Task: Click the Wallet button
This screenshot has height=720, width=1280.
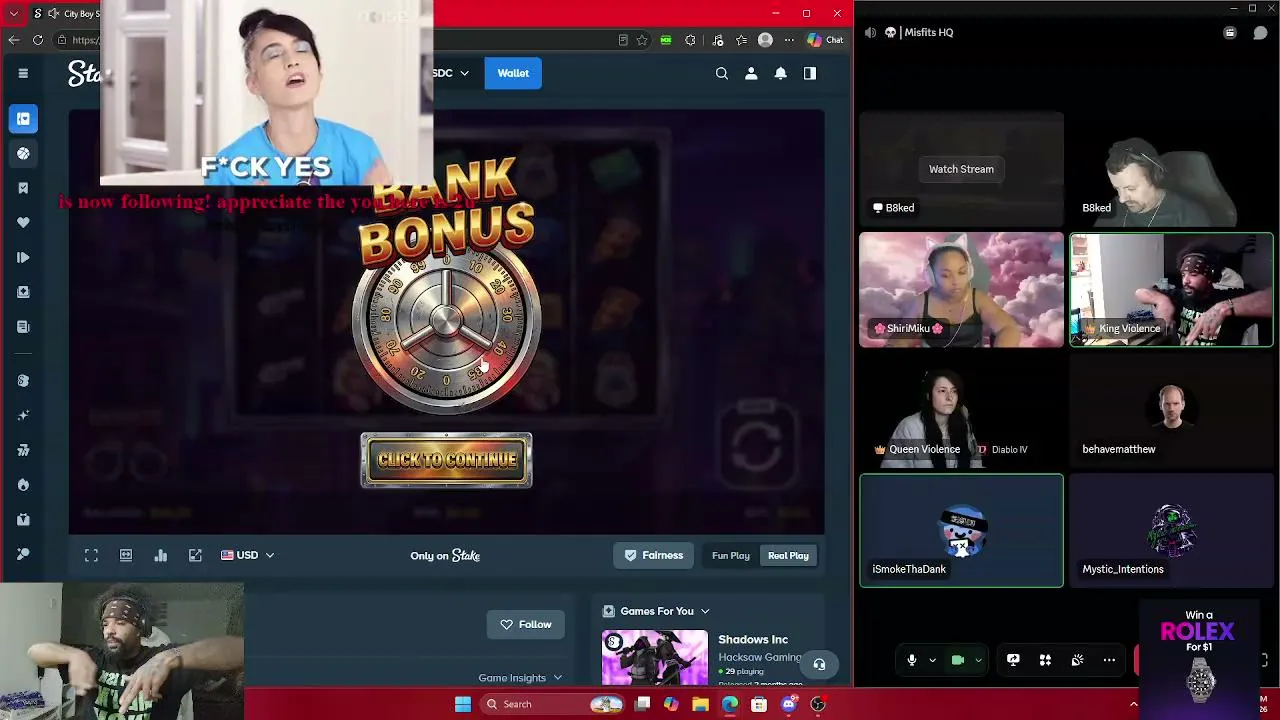Action: 513,73
